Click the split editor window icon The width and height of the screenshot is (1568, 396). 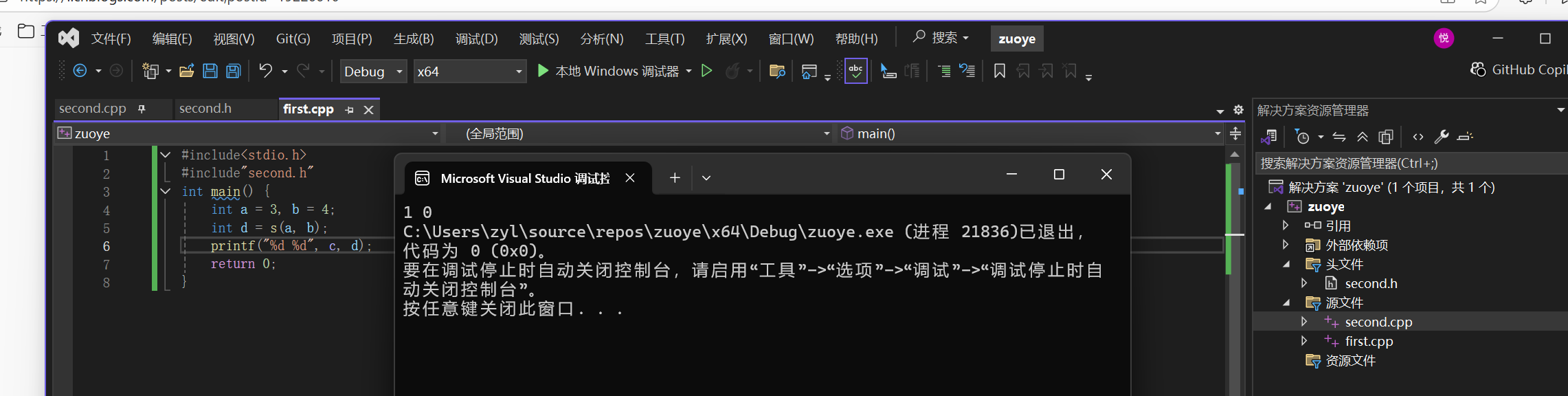point(1235,133)
